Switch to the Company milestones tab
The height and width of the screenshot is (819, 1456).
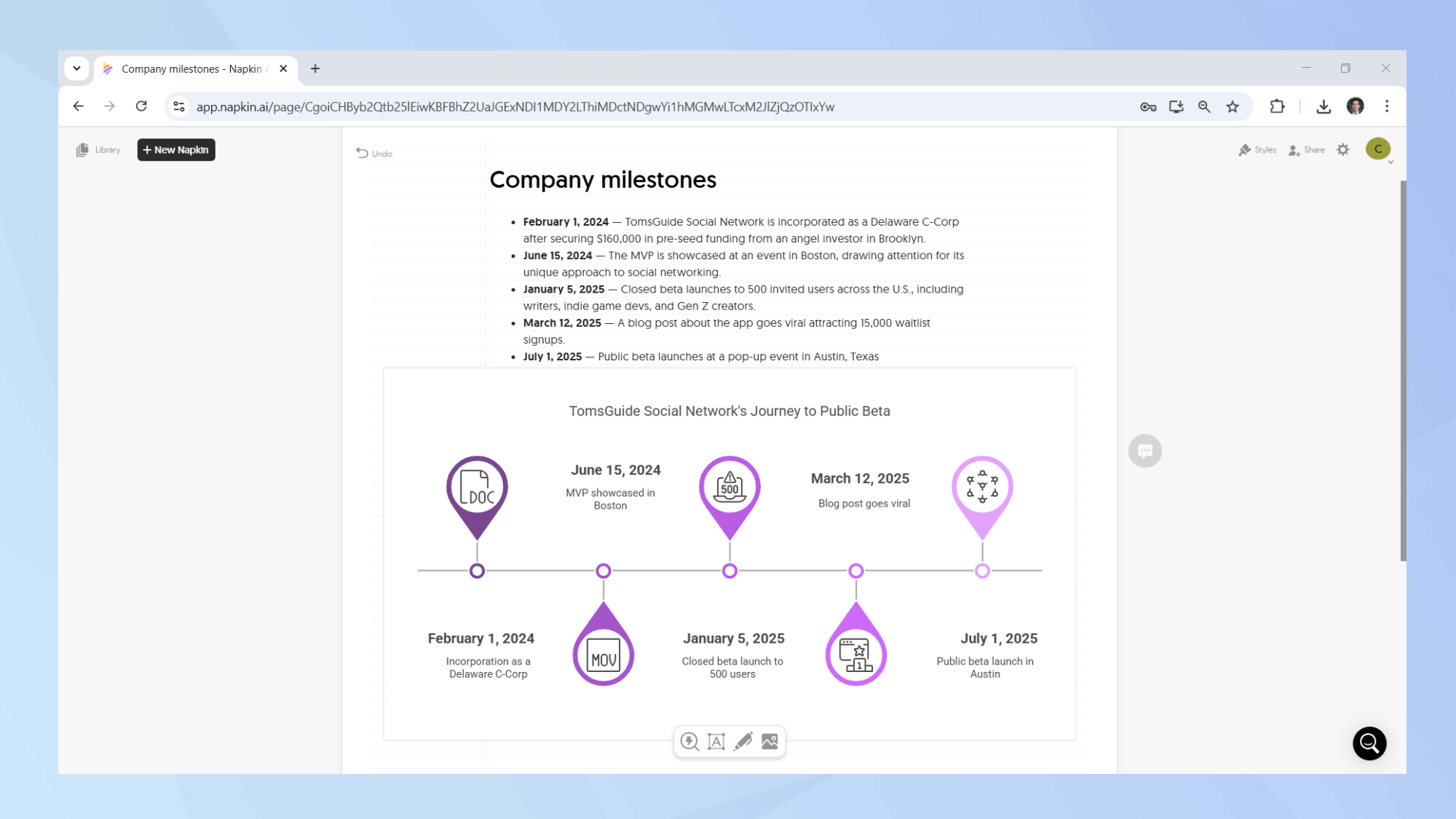(x=191, y=68)
